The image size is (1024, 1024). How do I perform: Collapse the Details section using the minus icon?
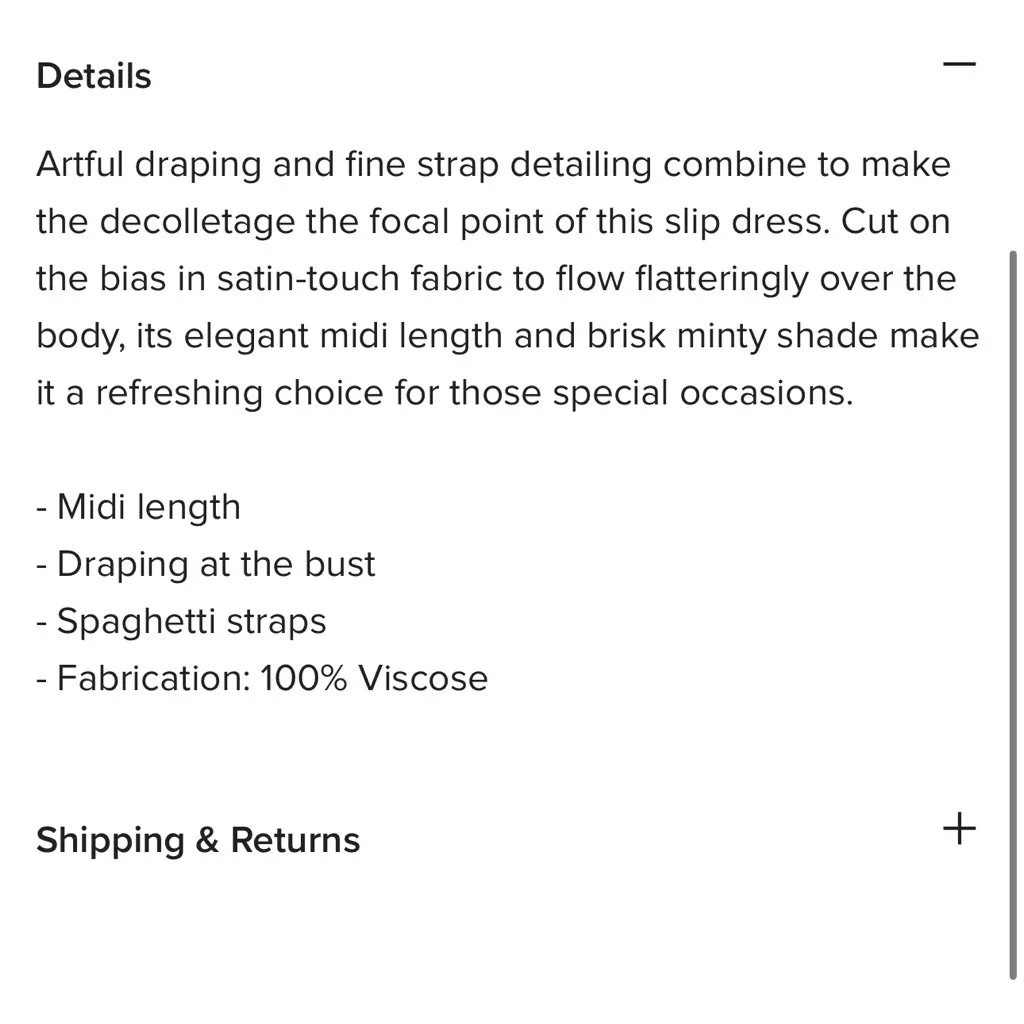click(x=959, y=63)
